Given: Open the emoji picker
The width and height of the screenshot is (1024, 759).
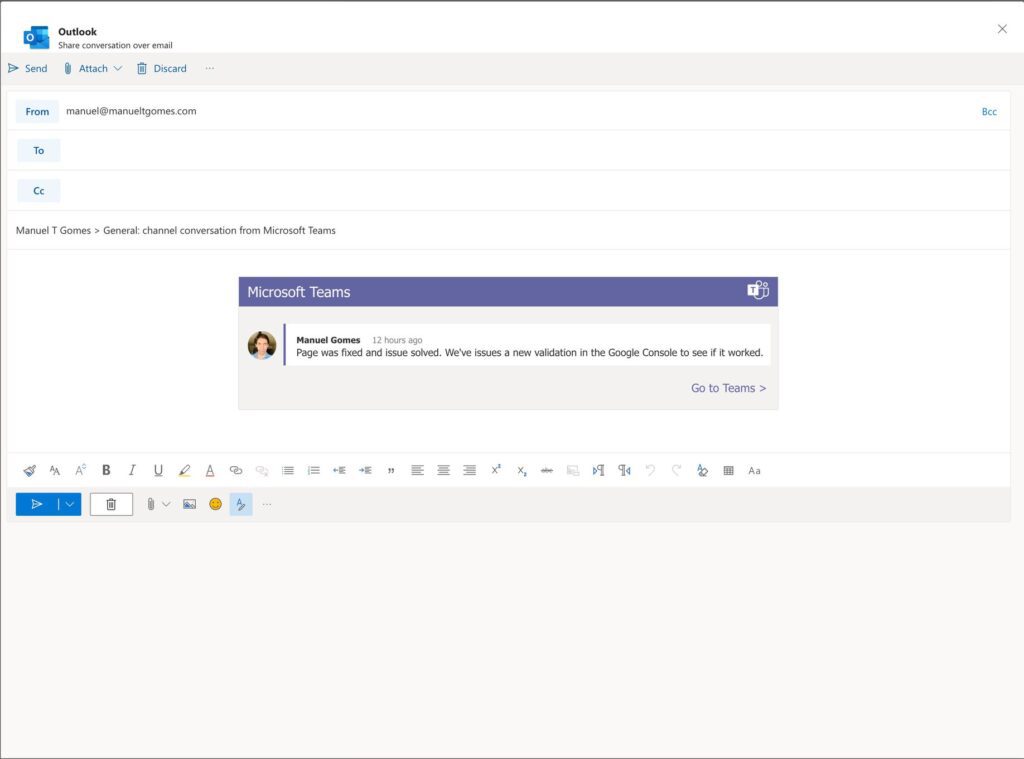Looking at the screenshot, I should [215, 504].
